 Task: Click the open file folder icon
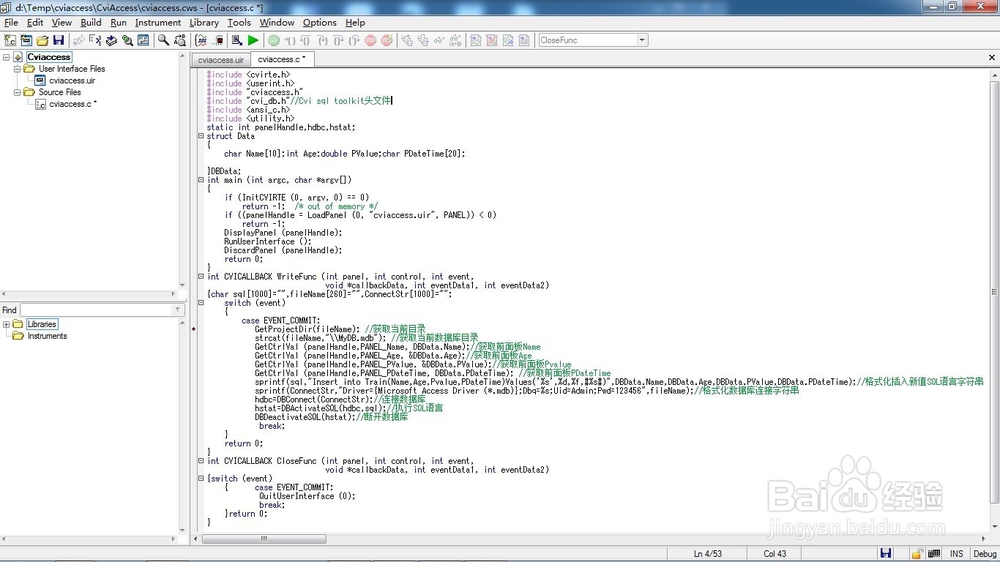click(x=42, y=40)
